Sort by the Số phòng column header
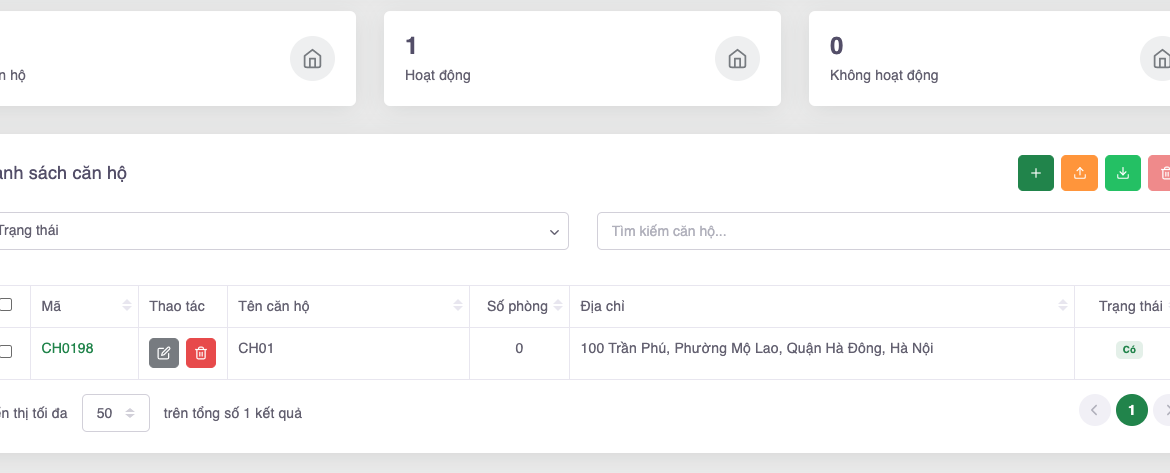The width and height of the screenshot is (1170, 473). coord(518,306)
